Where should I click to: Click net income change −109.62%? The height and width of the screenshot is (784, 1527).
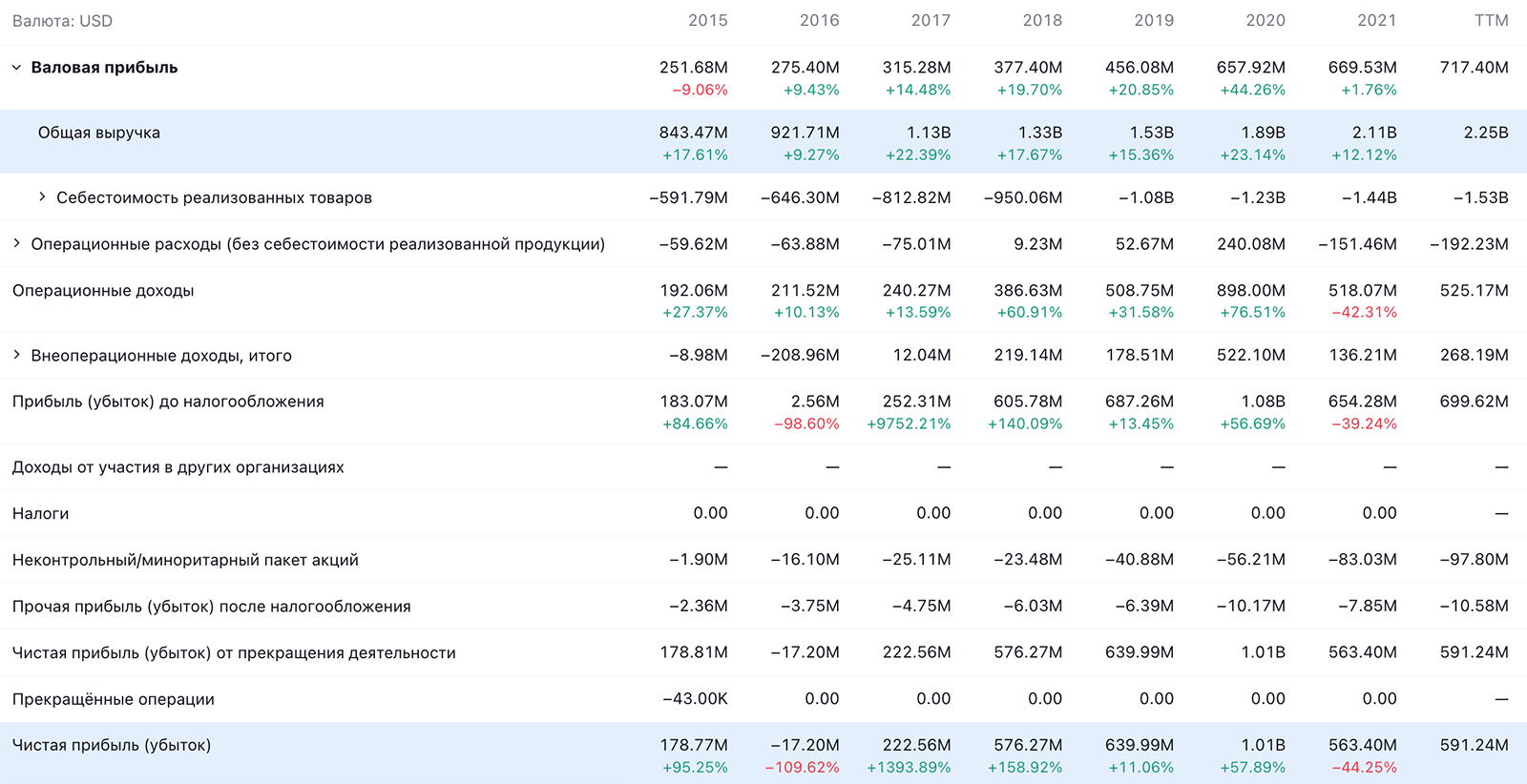coord(803,768)
